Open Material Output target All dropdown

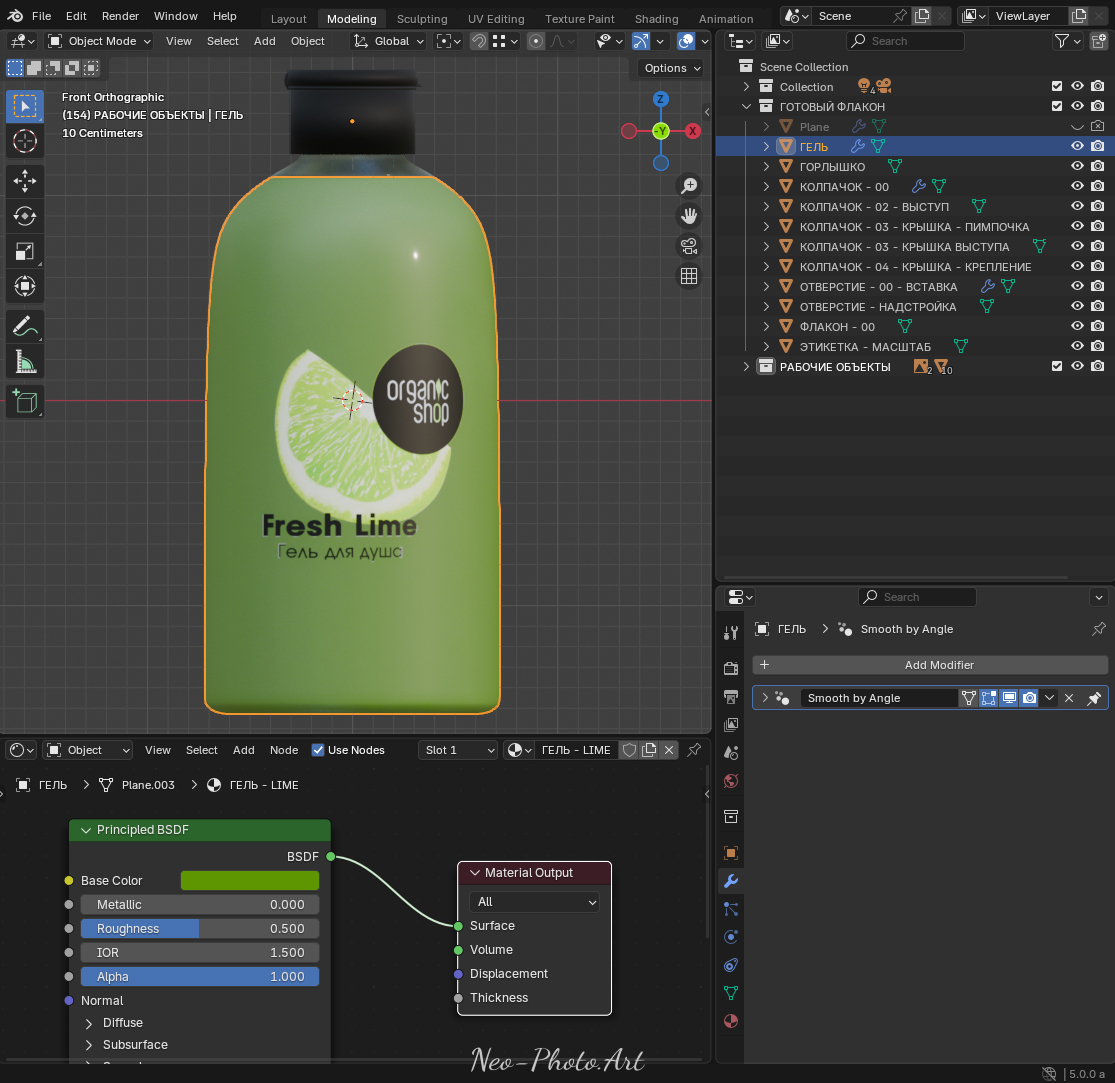point(535,902)
